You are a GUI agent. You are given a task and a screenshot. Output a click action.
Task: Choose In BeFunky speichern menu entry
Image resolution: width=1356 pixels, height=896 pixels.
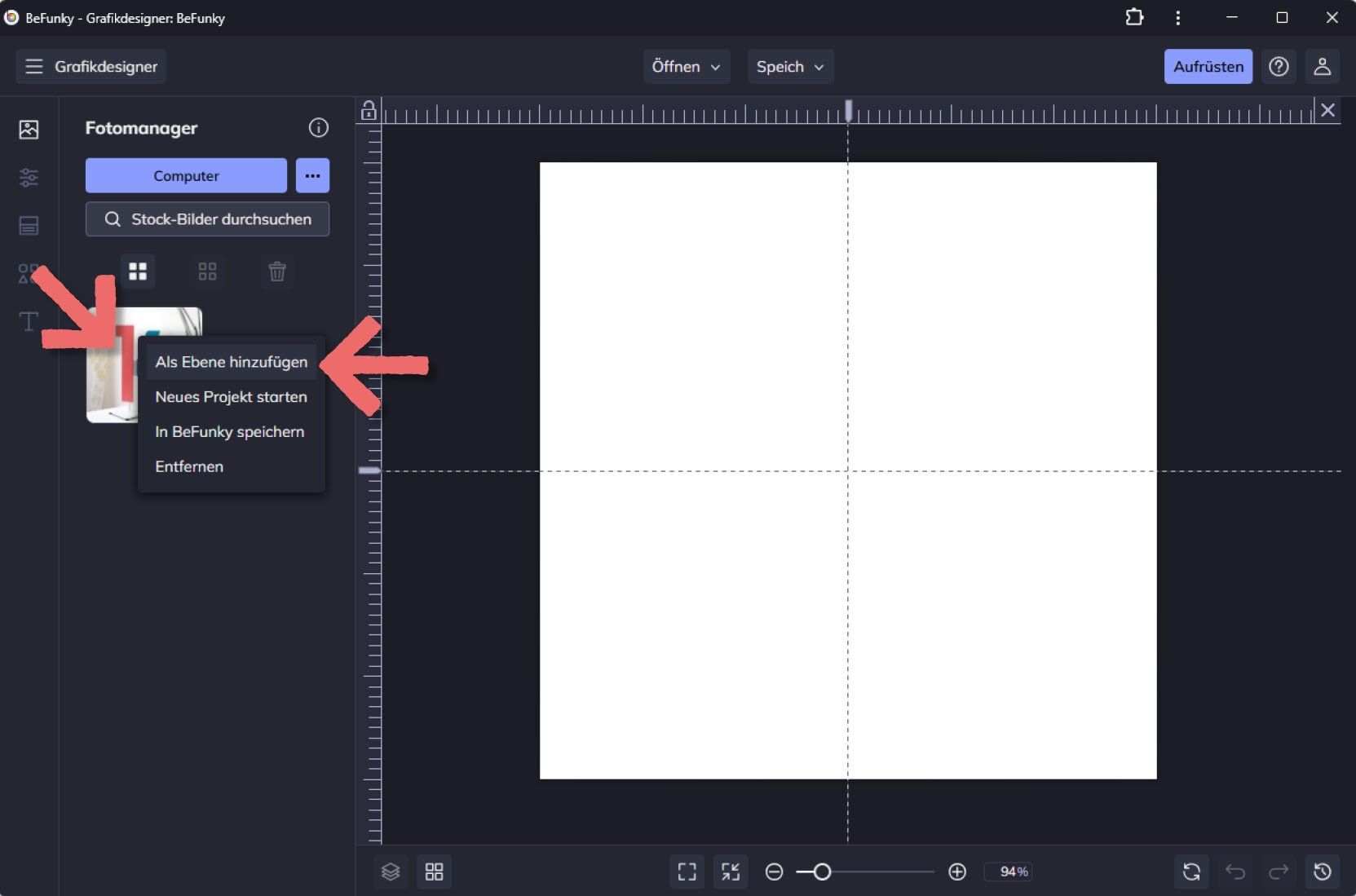point(232,432)
